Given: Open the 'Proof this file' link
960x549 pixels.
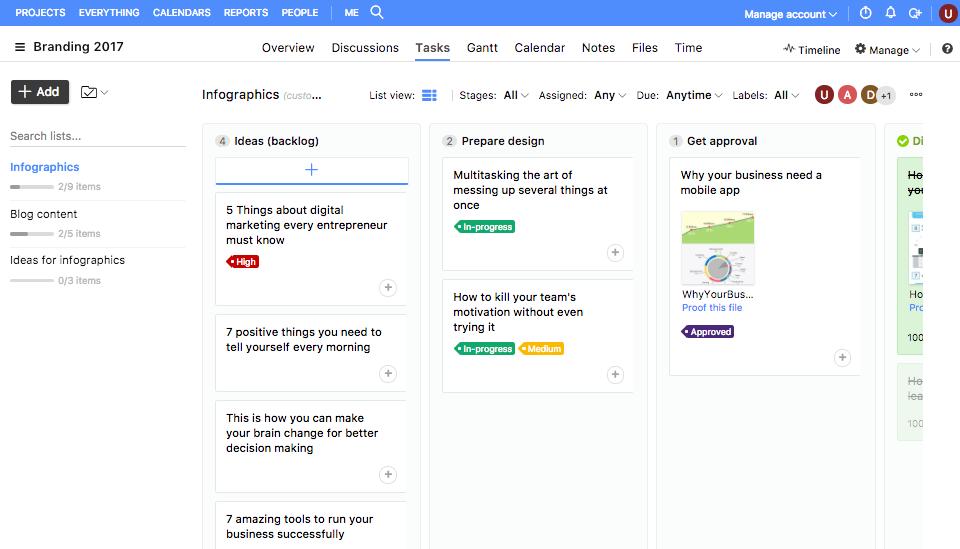Looking at the screenshot, I should pyautogui.click(x=712, y=308).
